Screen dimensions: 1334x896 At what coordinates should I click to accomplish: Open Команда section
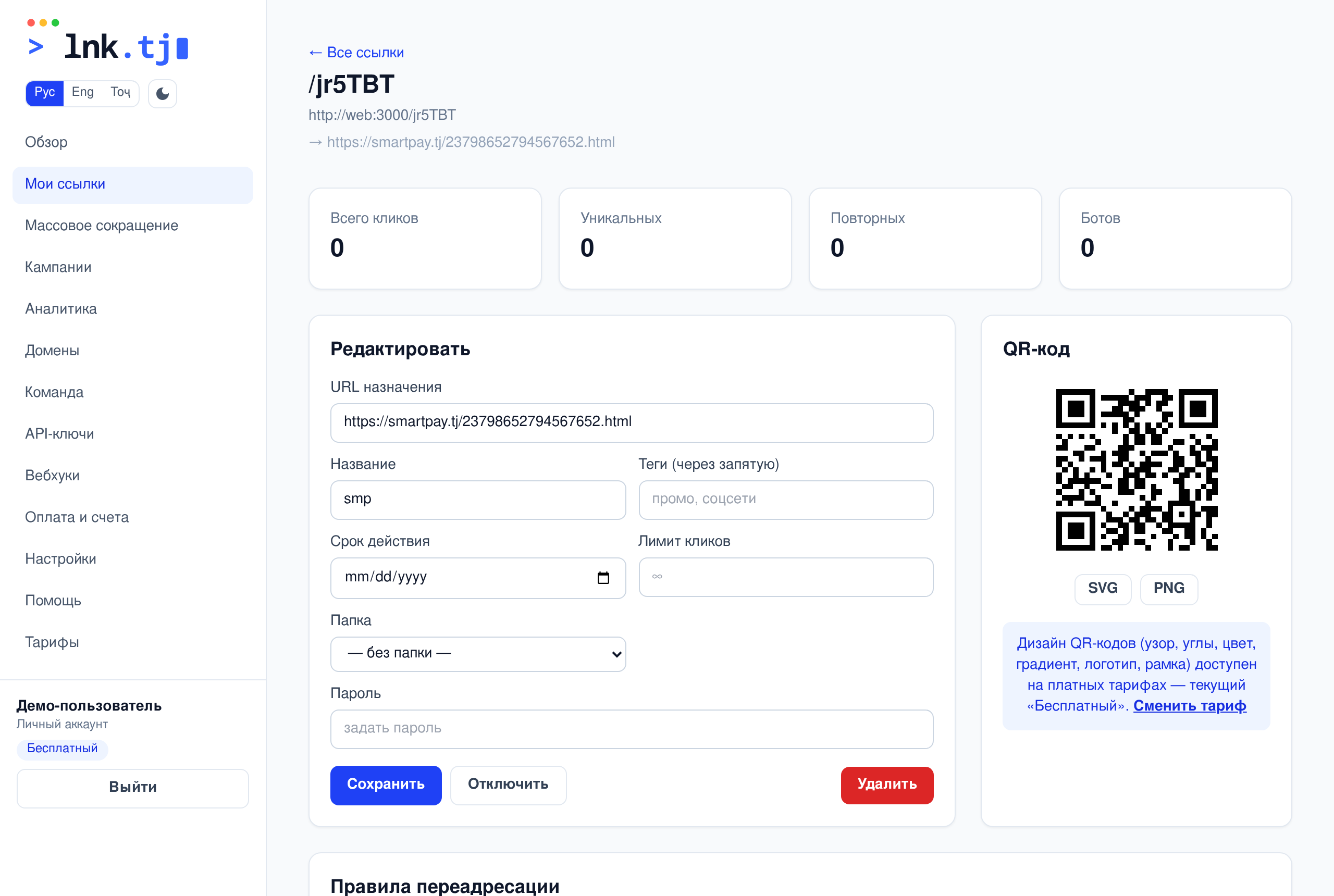[132, 393]
